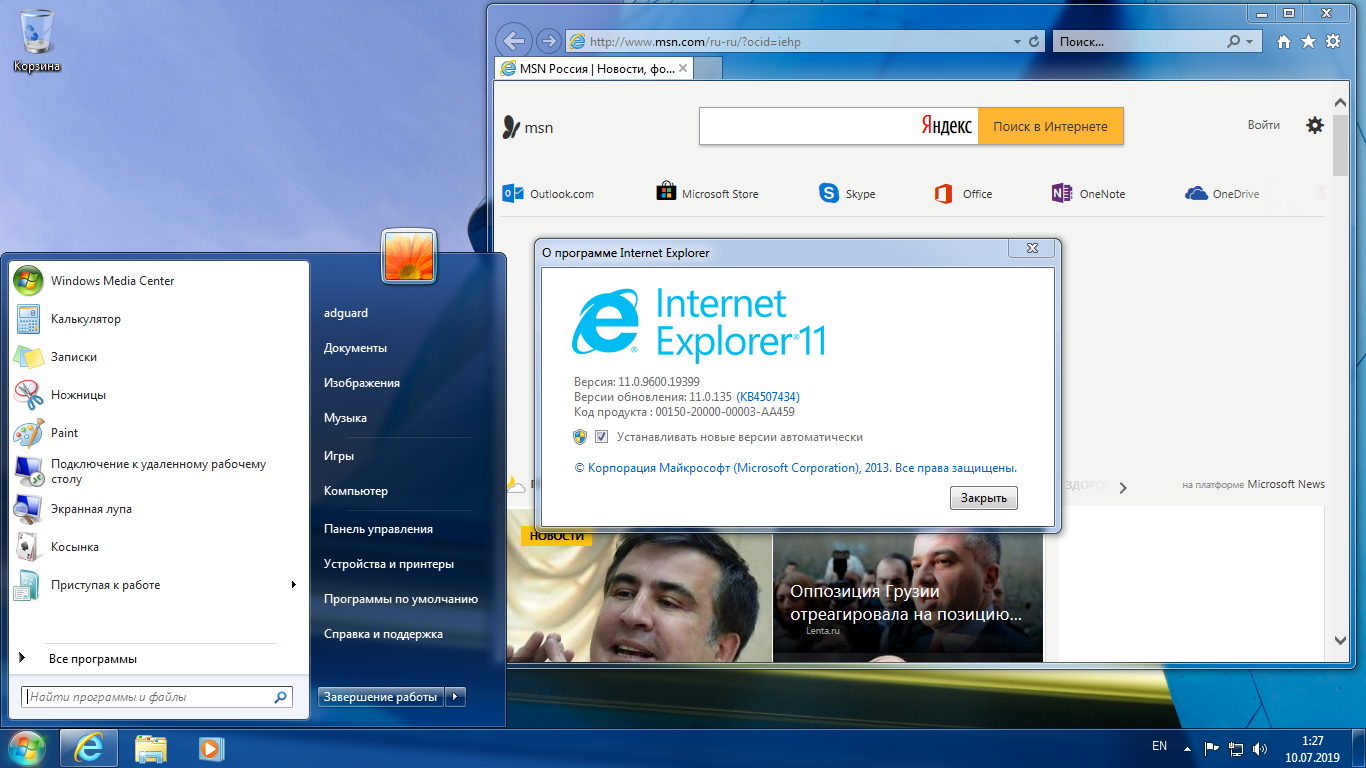Click the MSN categories next chevron arrow
Screen dimensions: 1366x768
tap(1123, 488)
